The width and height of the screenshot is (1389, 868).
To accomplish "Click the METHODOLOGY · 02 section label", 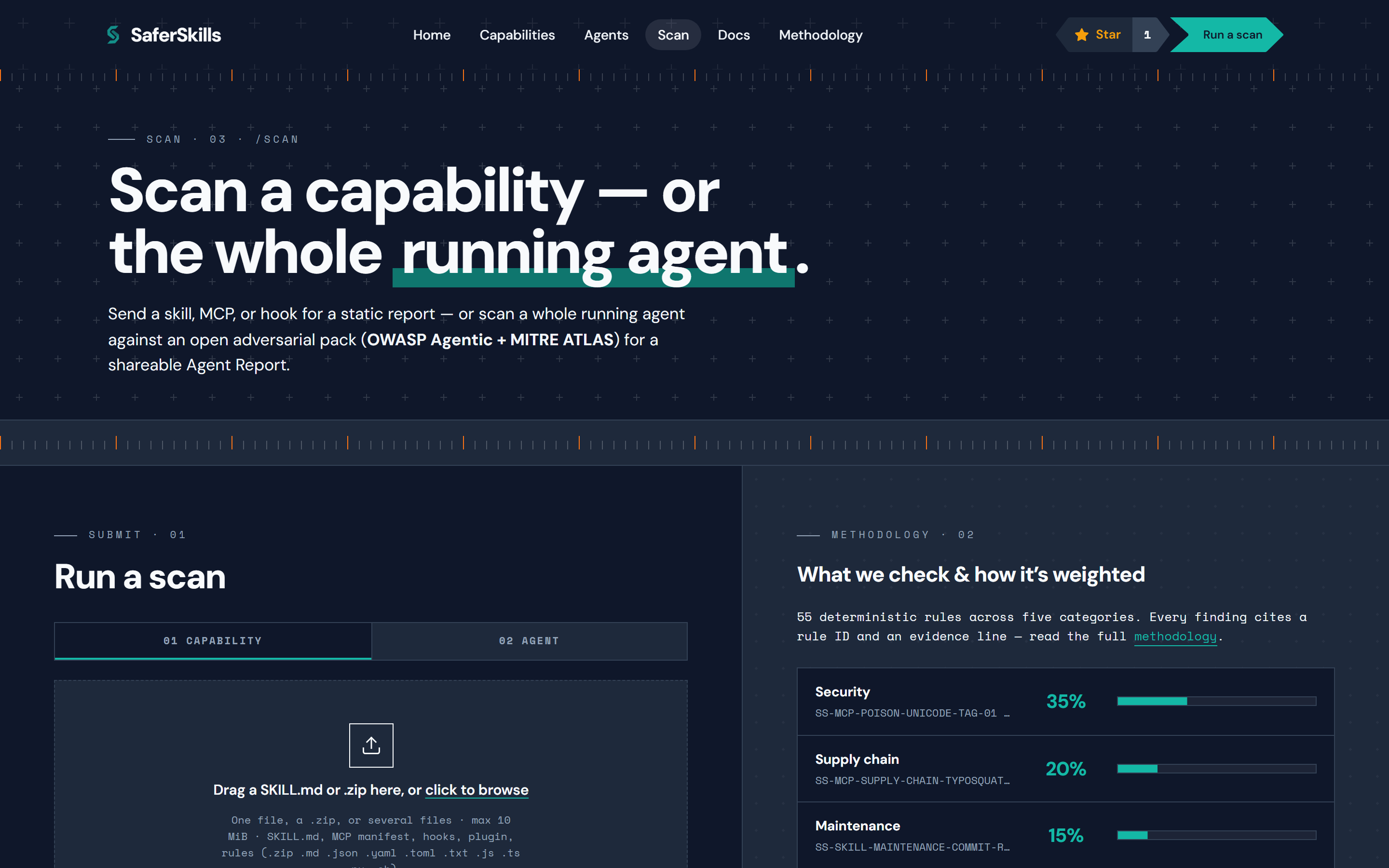I will [903, 535].
